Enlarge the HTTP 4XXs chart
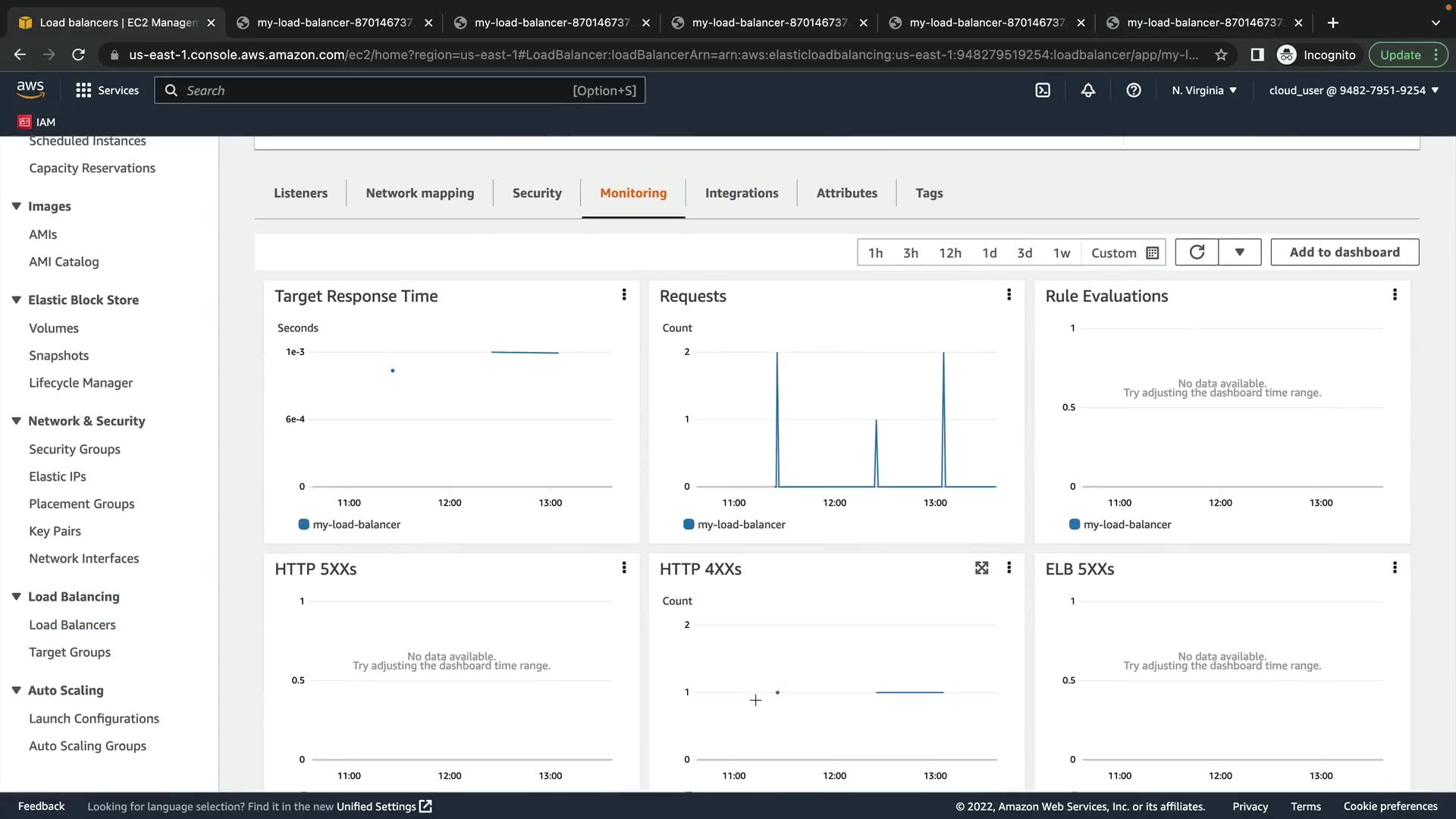This screenshot has height=819, width=1456. [x=981, y=568]
